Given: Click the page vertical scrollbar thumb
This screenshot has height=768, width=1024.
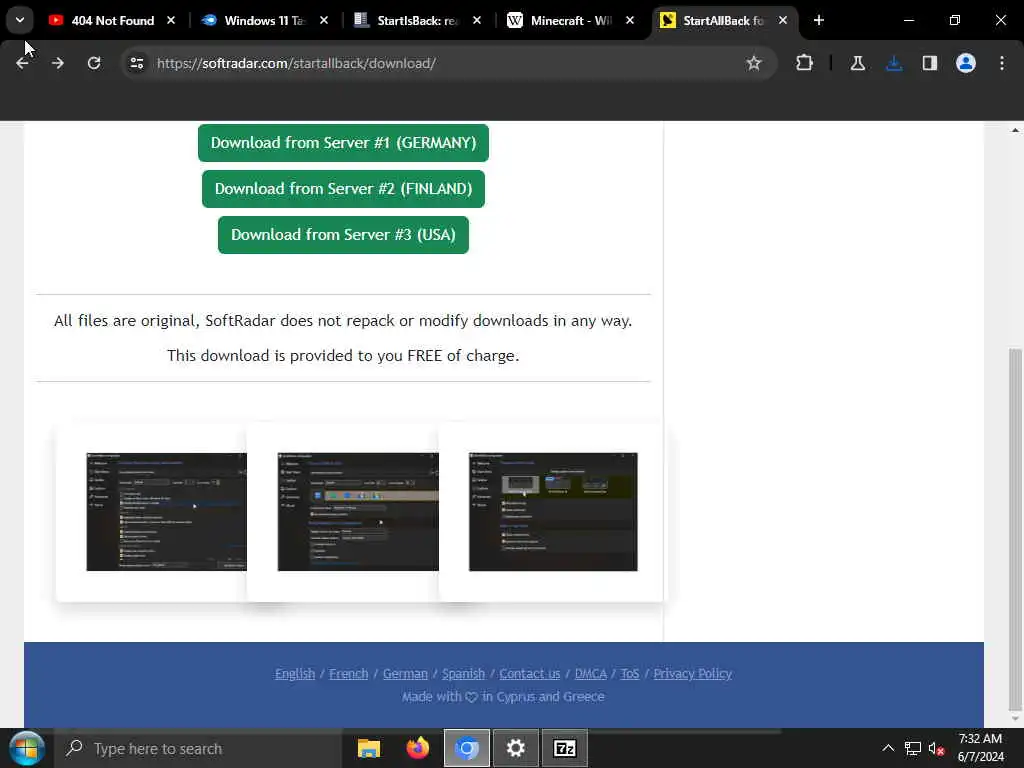Looking at the screenshot, I should pyautogui.click(x=1015, y=529).
